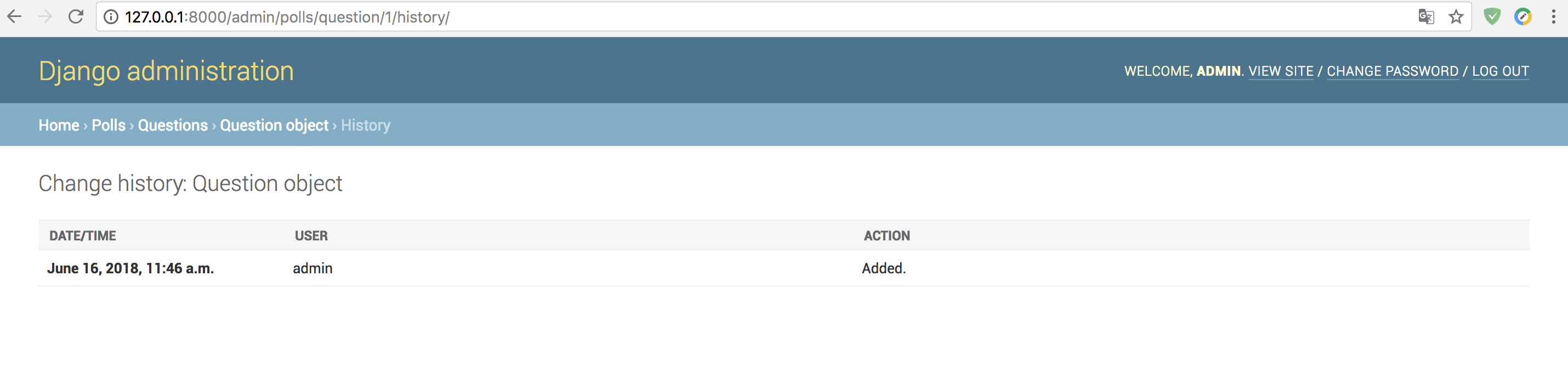Go to Polls in the breadcrumbs
The height and width of the screenshot is (371, 1568).
coord(109,125)
